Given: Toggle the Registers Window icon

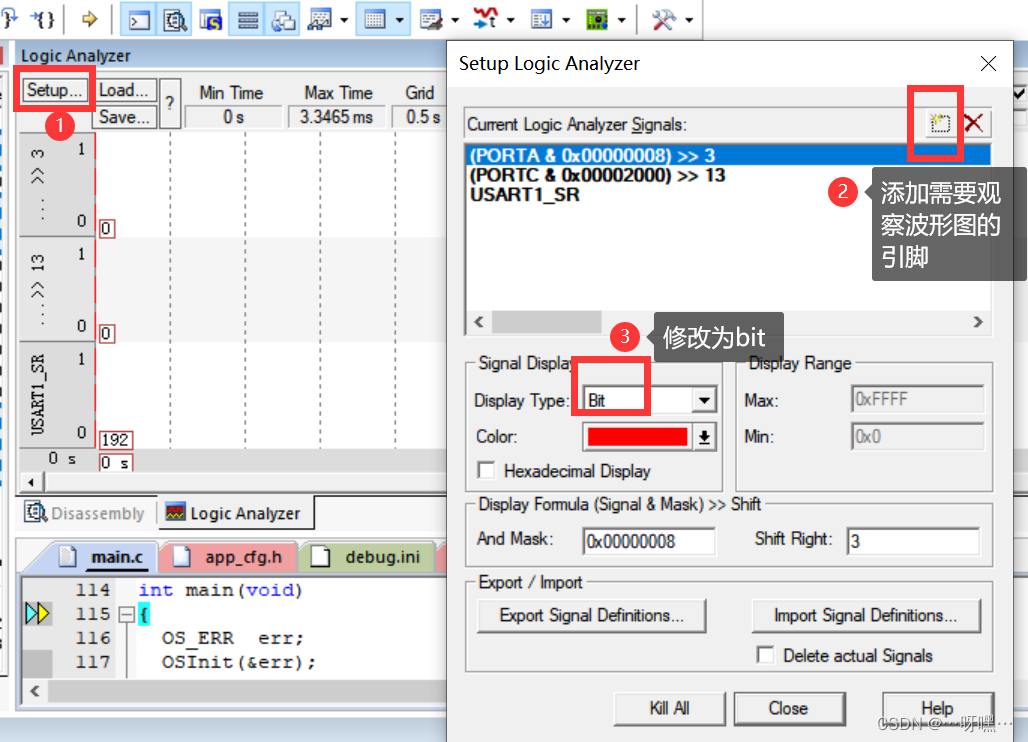Looking at the screenshot, I should [x=248, y=20].
